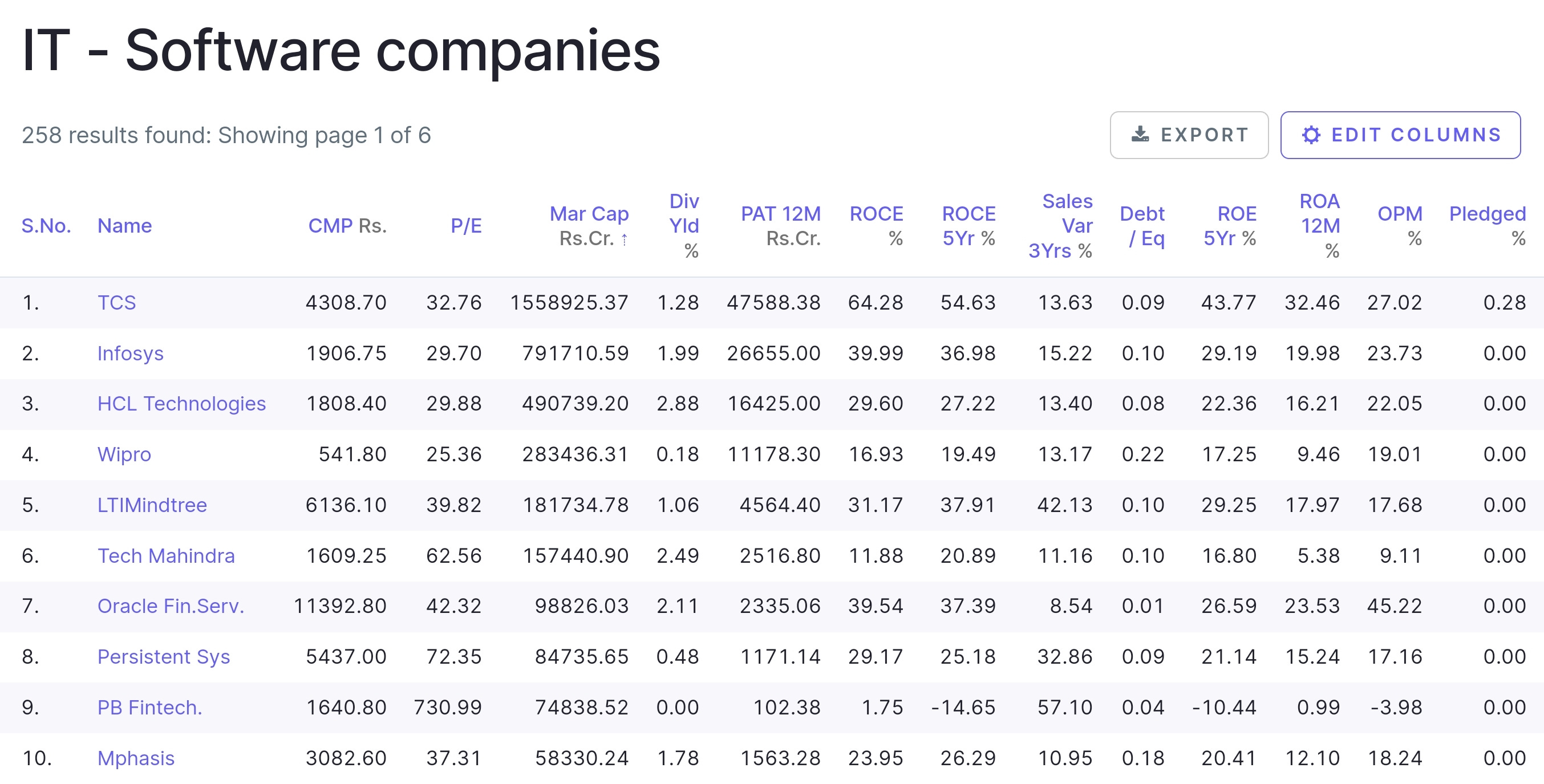The width and height of the screenshot is (1544, 784).
Task: Select LTIMindtree price 6136.10
Action: (x=346, y=505)
